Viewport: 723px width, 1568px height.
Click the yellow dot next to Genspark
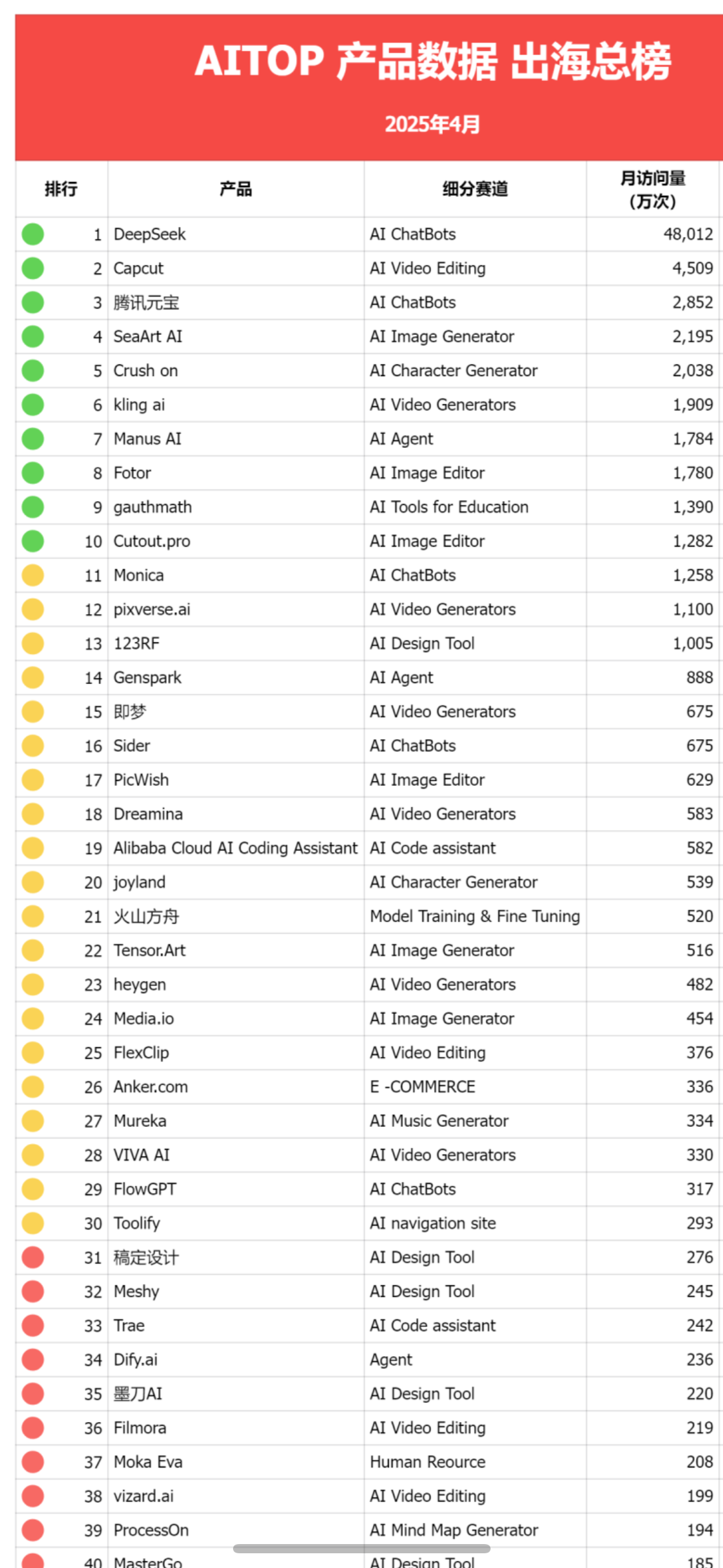[33, 677]
